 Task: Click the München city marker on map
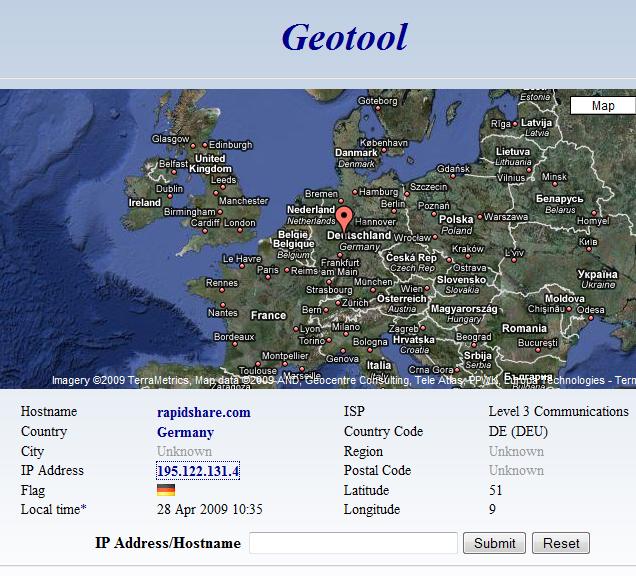[373, 290]
